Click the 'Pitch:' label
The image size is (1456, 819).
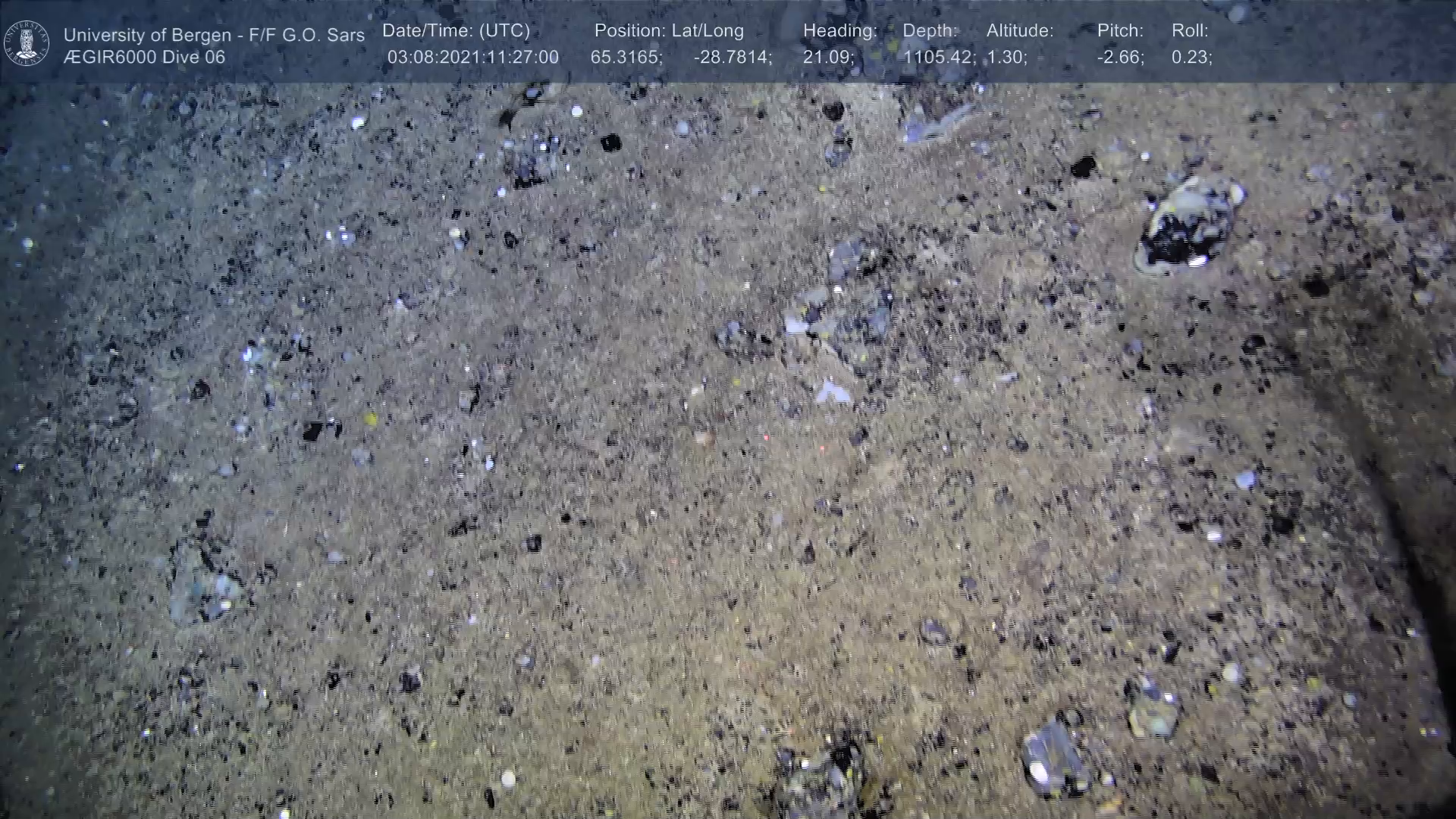[1120, 31]
